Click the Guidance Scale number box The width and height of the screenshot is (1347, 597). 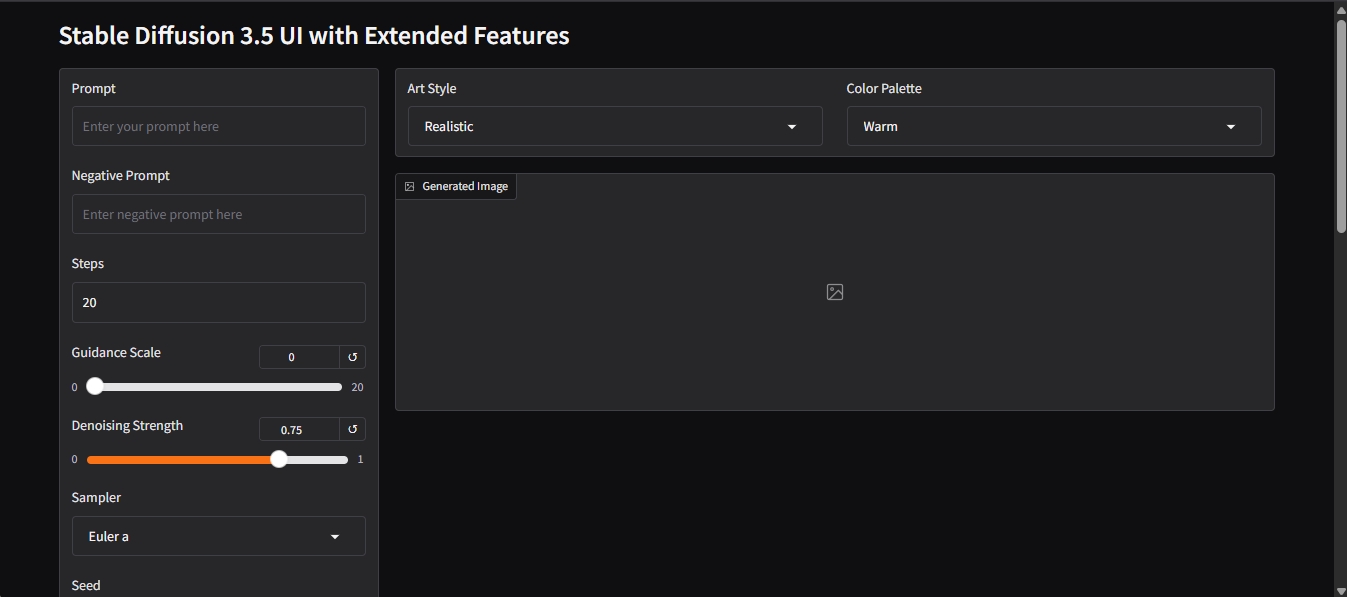click(x=299, y=357)
